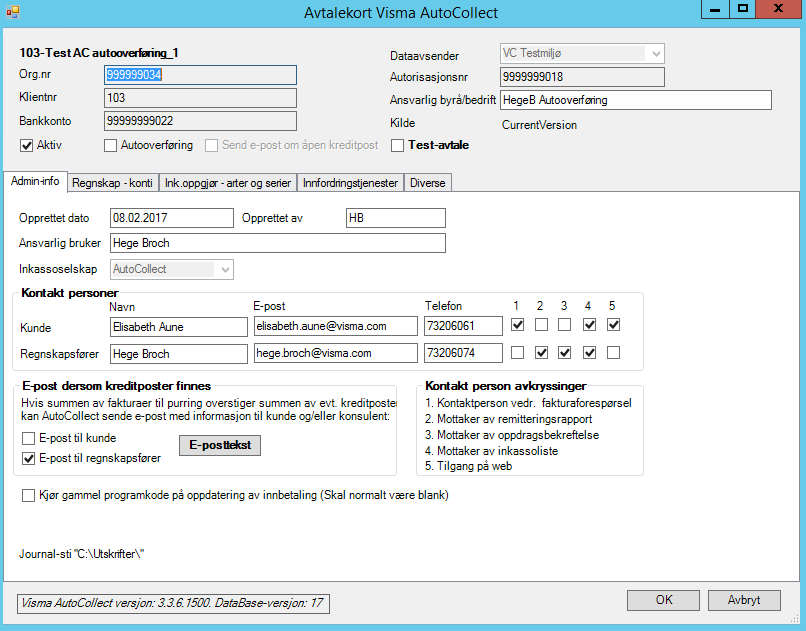Click the CurrentVersion Kilde value

[x=539, y=125]
